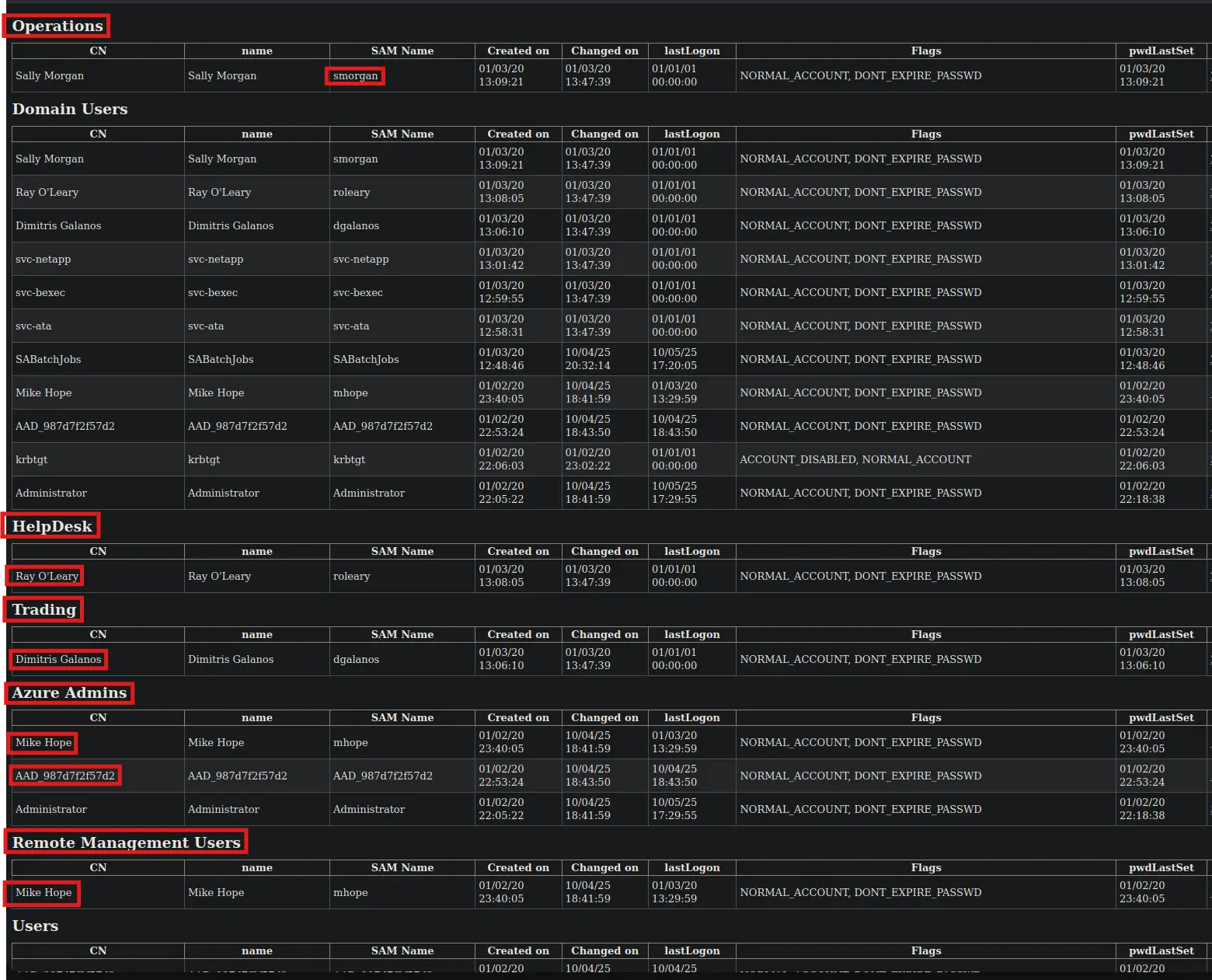This screenshot has height=980, width=1212.
Task: Select svc-netapp CN cell in Domain Users
Action: pos(44,260)
